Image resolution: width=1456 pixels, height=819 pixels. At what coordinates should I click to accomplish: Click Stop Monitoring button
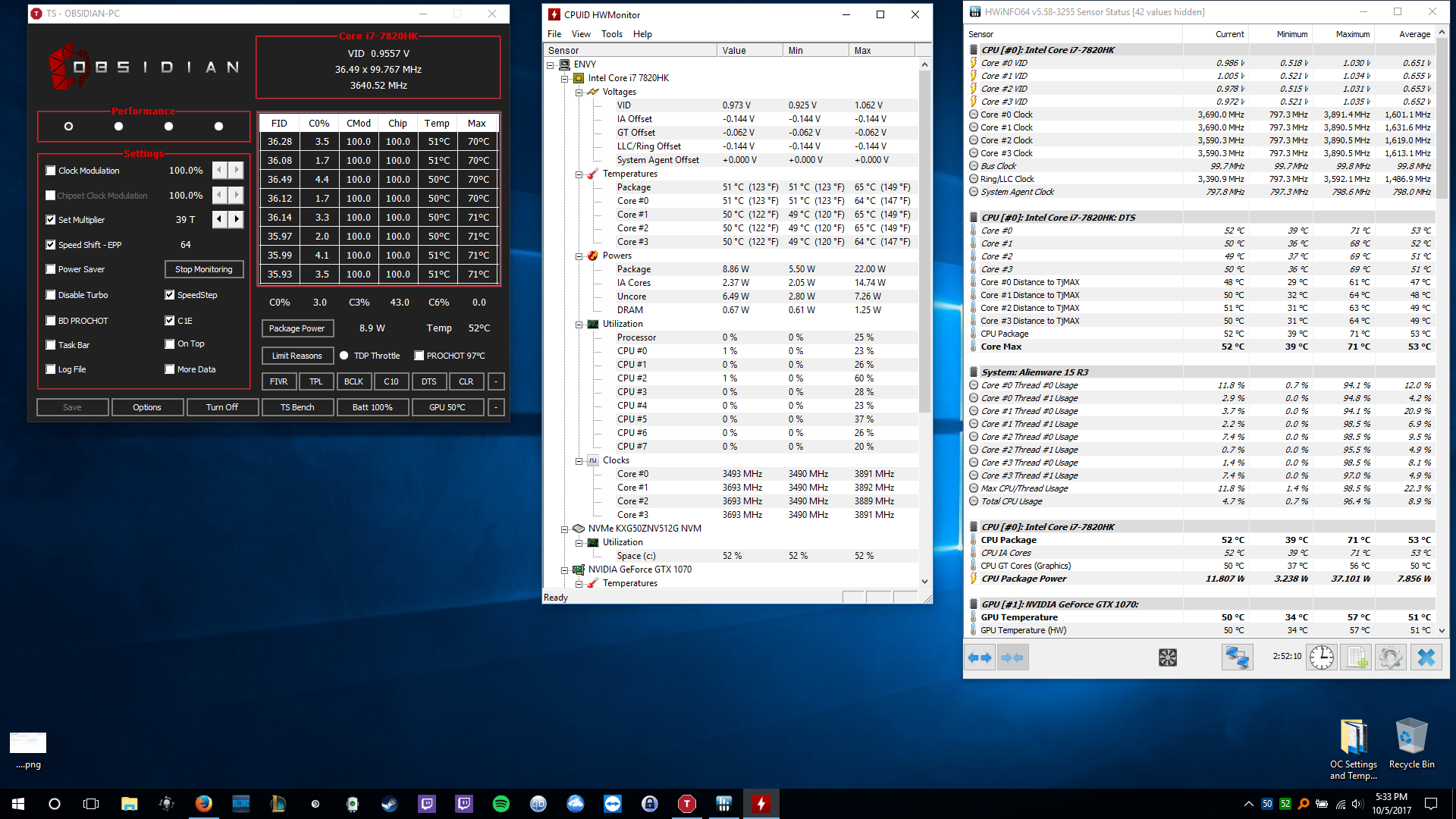[x=204, y=269]
